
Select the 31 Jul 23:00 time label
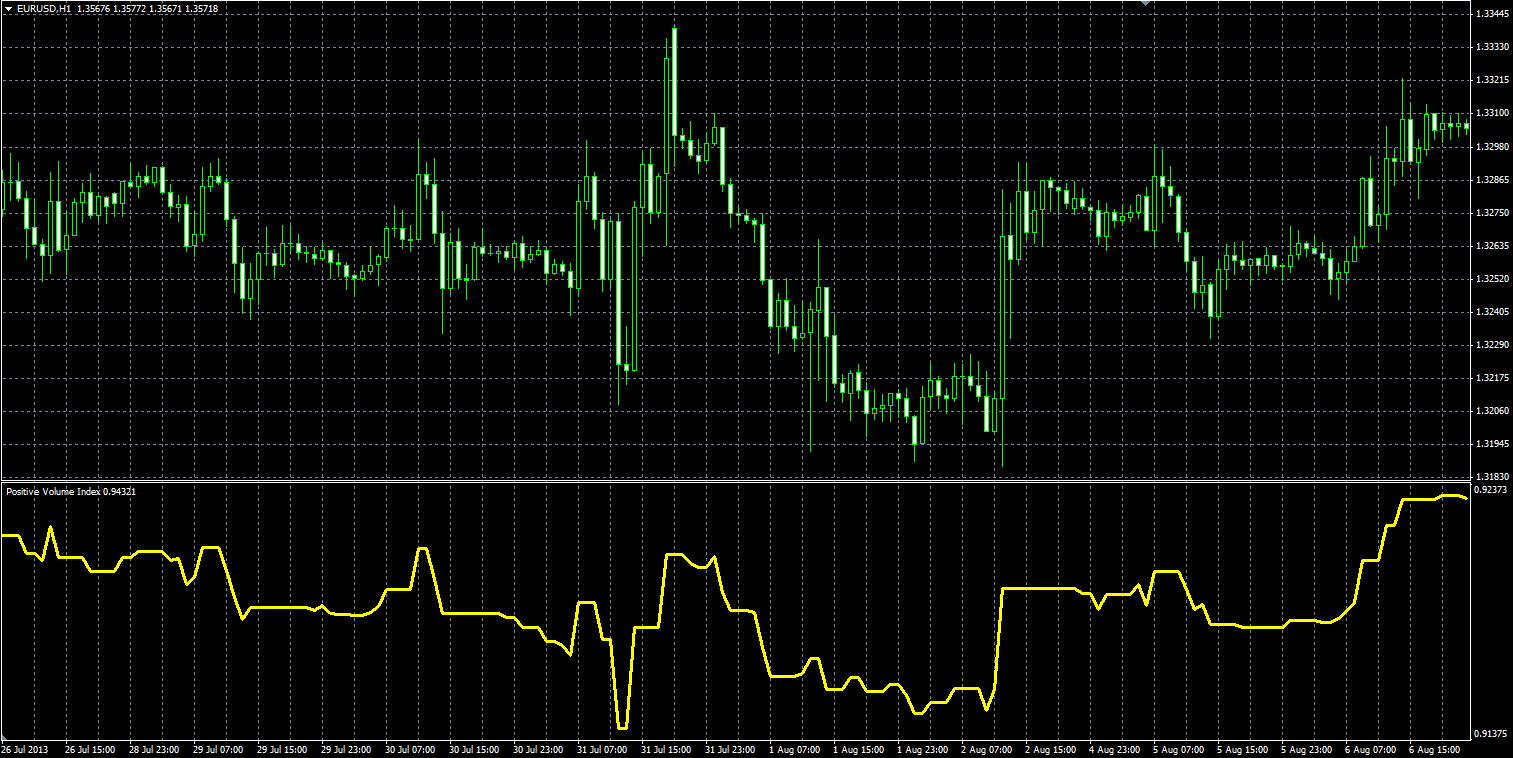(x=729, y=749)
